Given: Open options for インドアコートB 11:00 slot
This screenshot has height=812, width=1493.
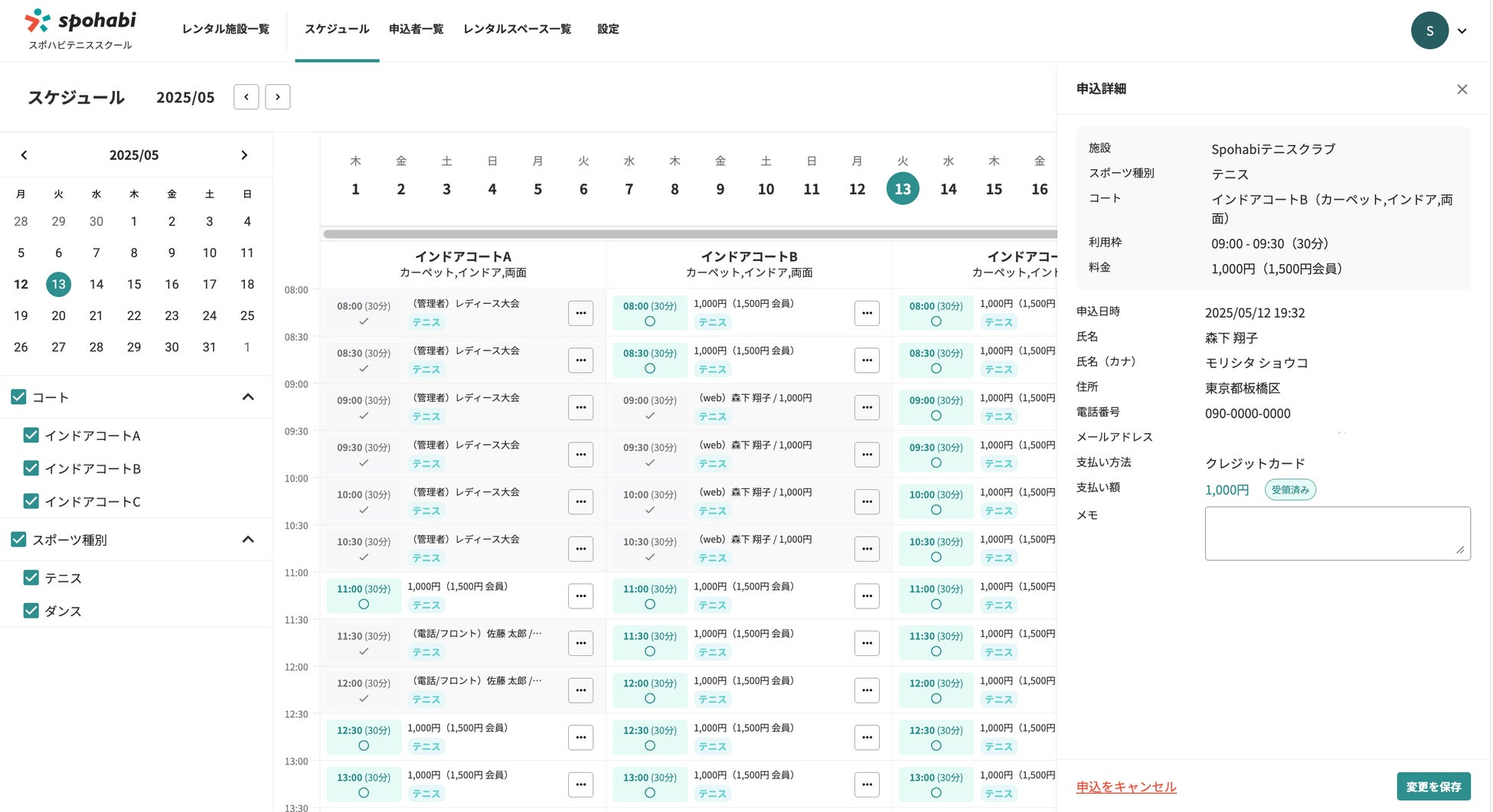Looking at the screenshot, I should [x=867, y=596].
